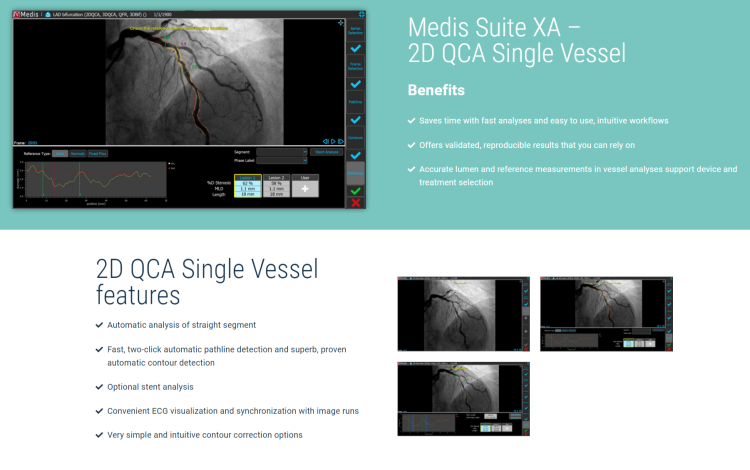Click the %D Stenosis row label

pos(219,183)
